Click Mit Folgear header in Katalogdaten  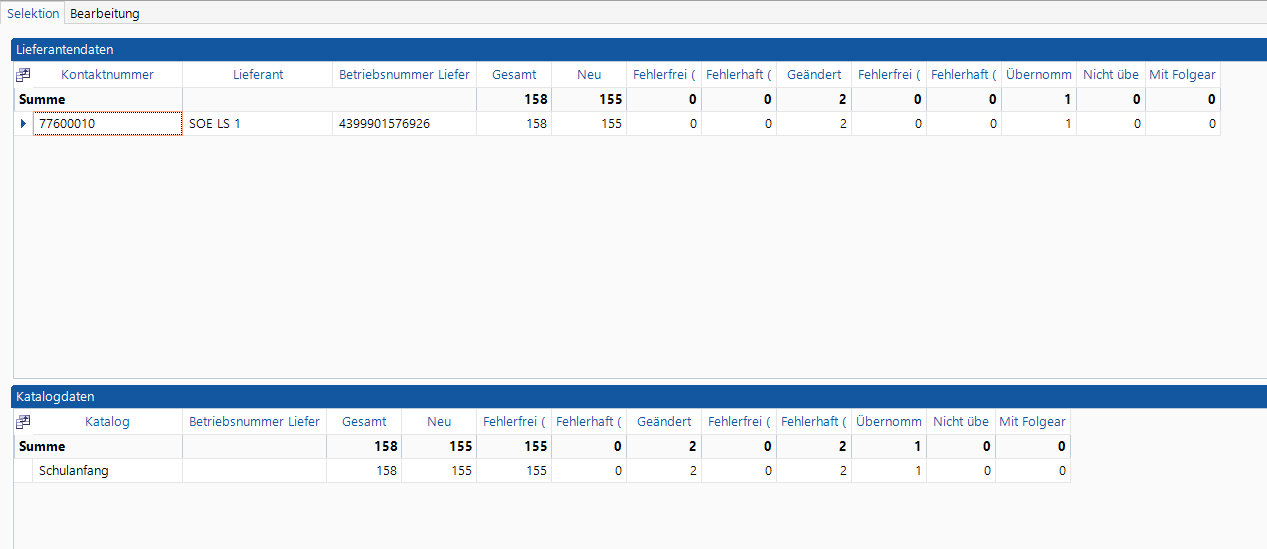click(1033, 422)
